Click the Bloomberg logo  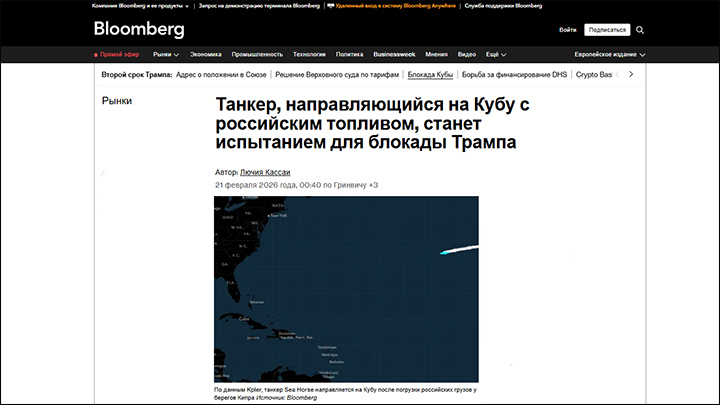pyautogui.click(x=139, y=29)
